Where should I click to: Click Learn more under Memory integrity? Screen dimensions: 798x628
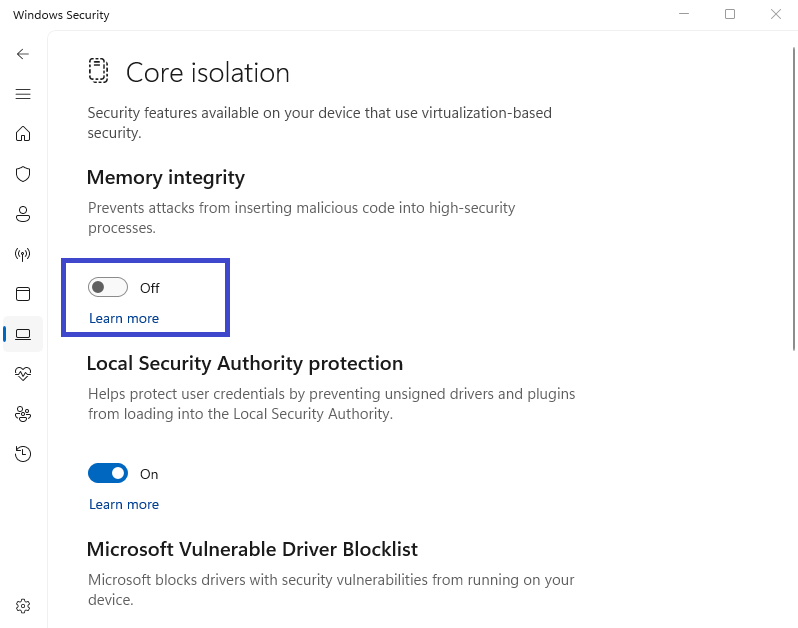click(x=124, y=318)
